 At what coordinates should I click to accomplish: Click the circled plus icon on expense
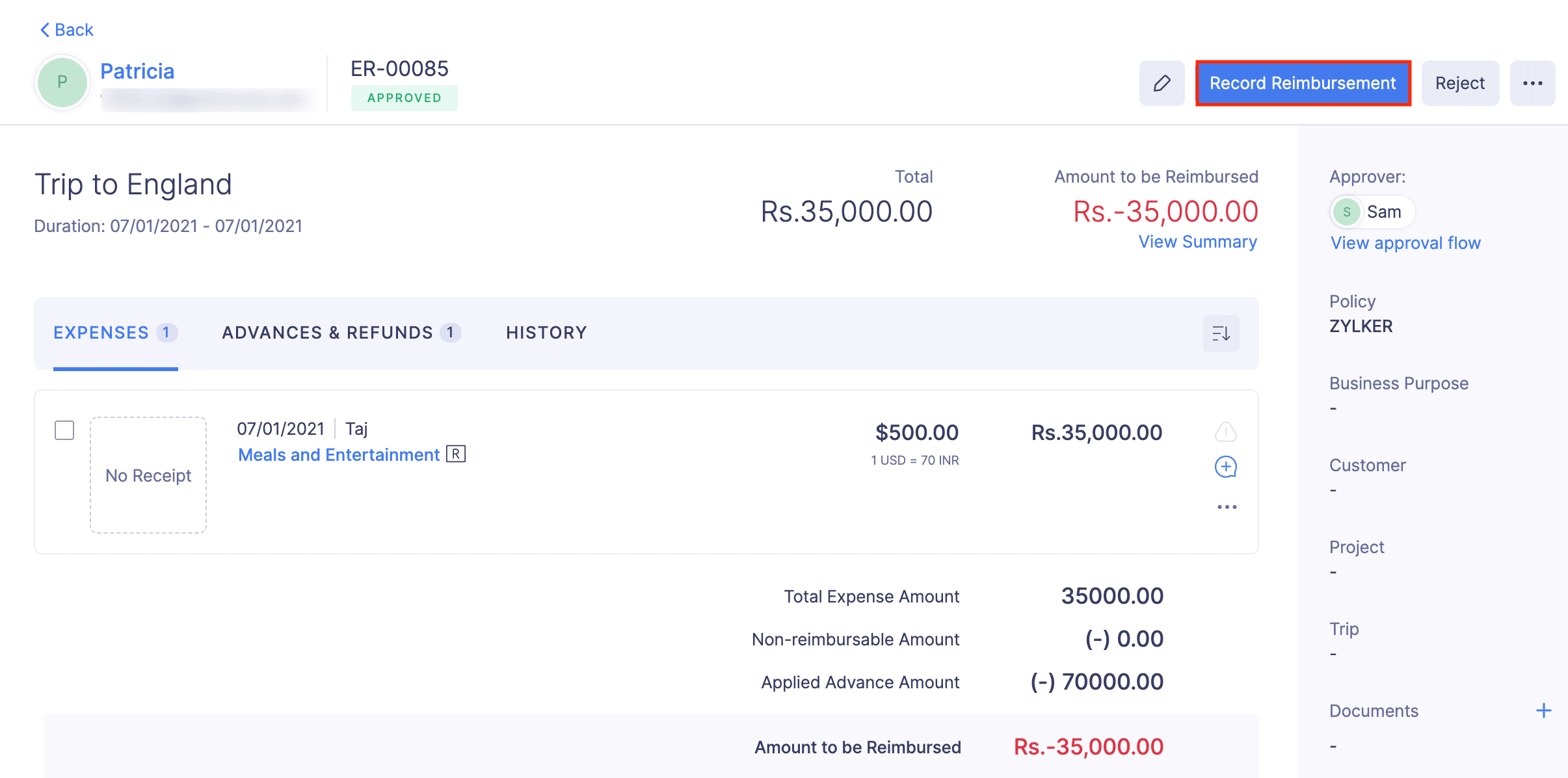tap(1226, 467)
